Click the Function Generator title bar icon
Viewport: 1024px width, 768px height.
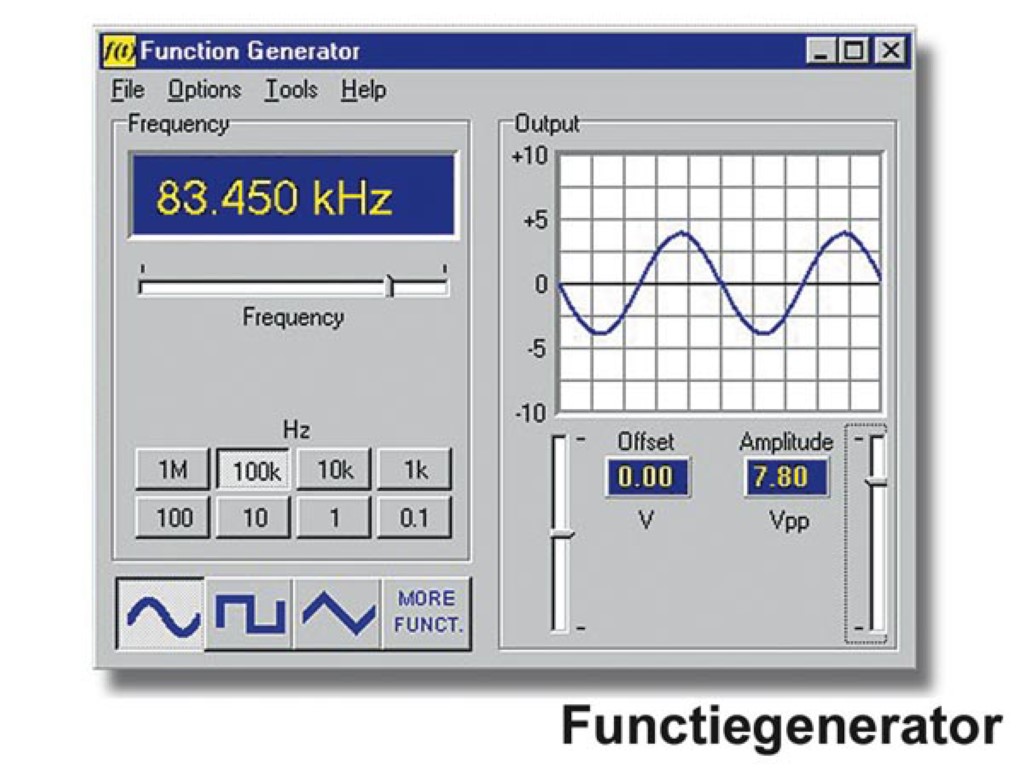[x=120, y=50]
